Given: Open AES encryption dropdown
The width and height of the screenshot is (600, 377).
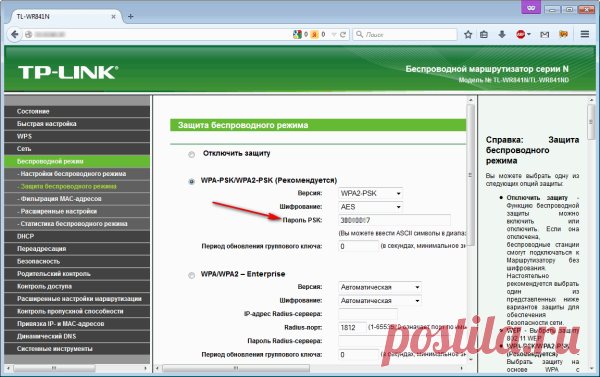Looking at the screenshot, I should click(x=370, y=207).
